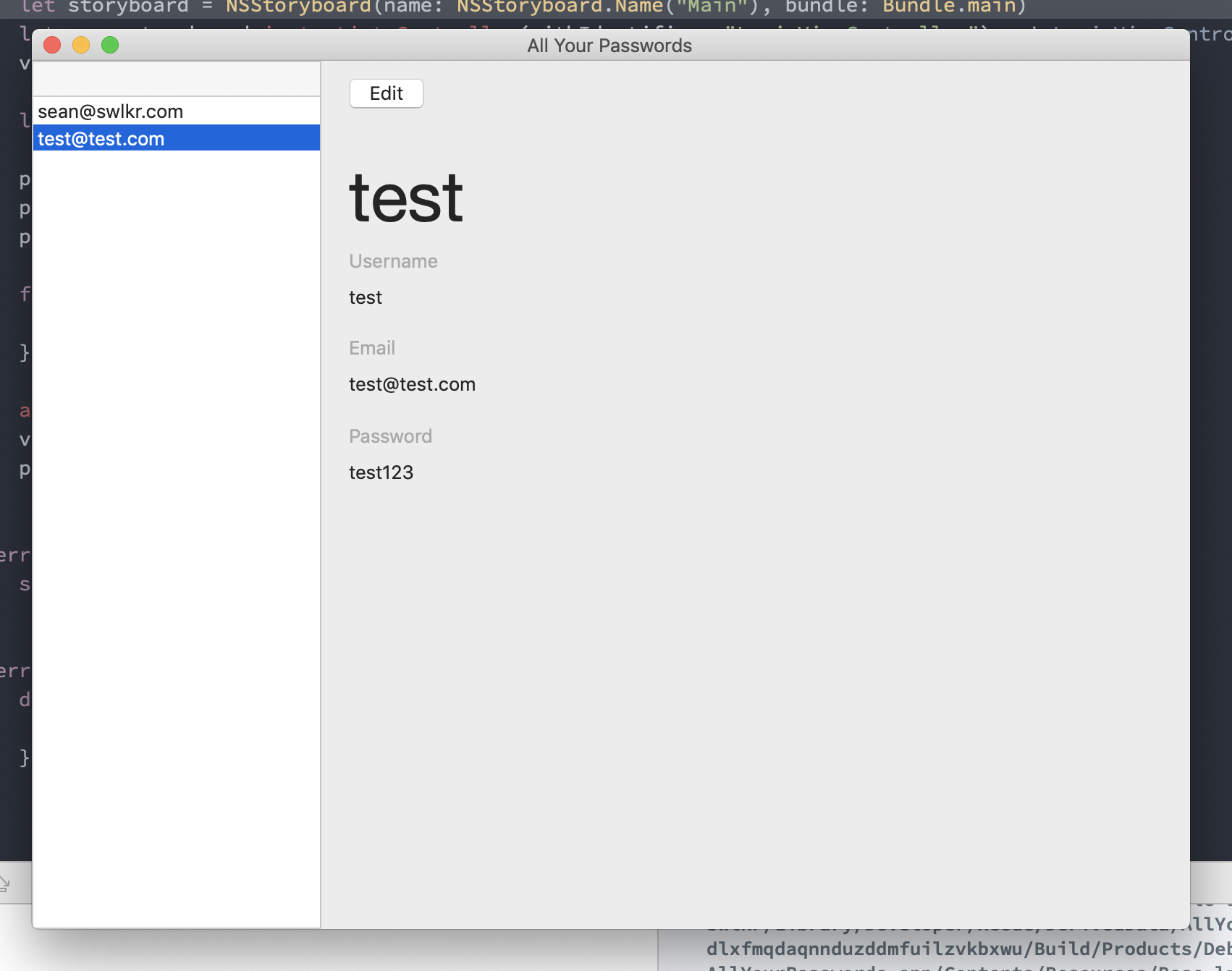The width and height of the screenshot is (1232, 971).
Task: Click the divider between the list and details
Action: point(321,494)
